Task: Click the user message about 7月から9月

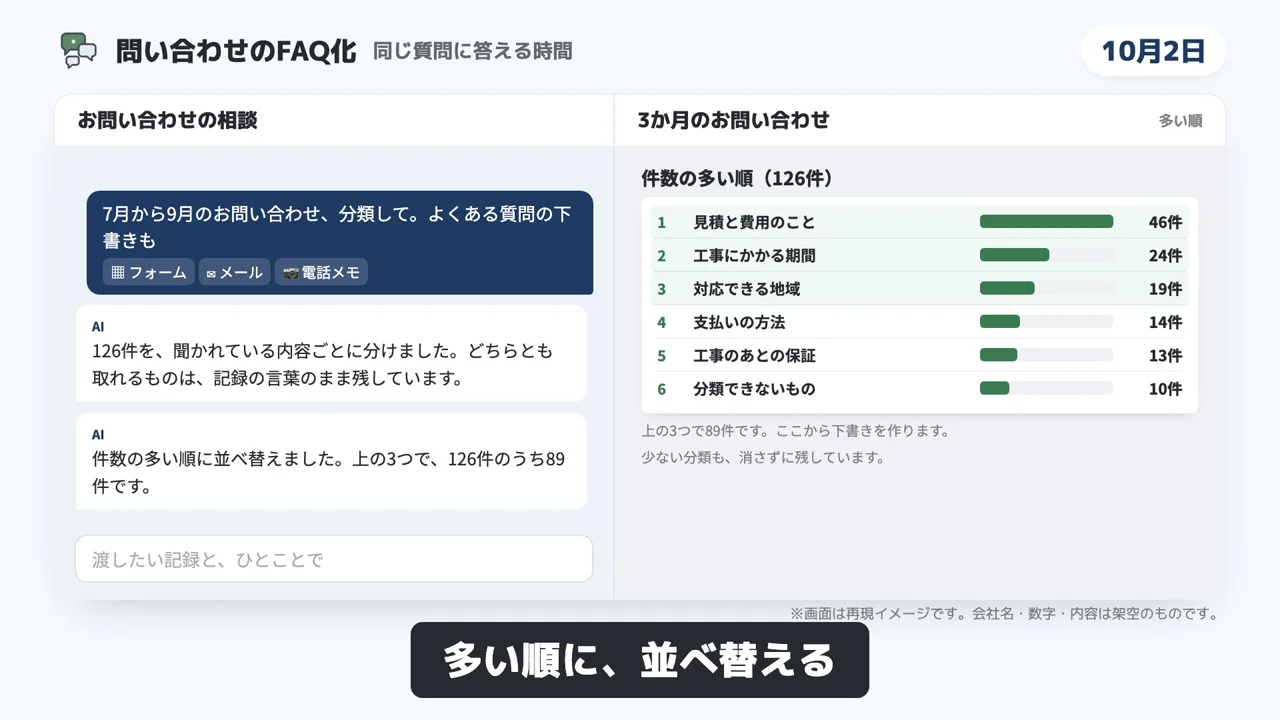Action: [340, 243]
